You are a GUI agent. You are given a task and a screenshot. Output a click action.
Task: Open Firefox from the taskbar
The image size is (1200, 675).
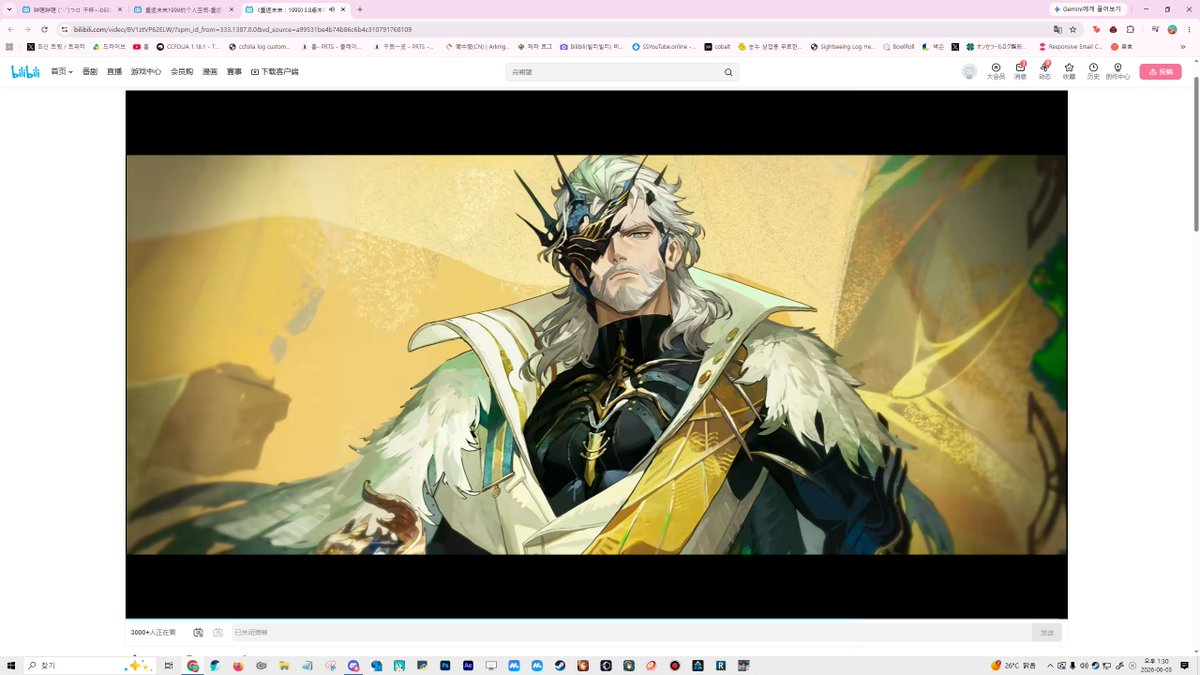238,665
